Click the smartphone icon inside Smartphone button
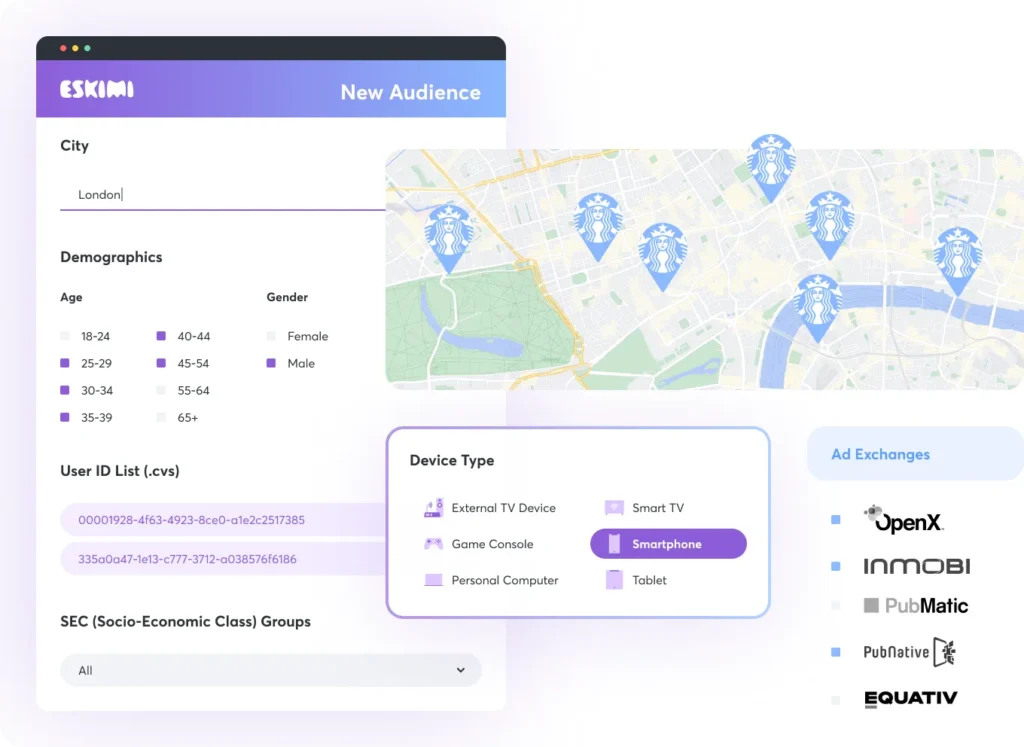 coord(614,543)
